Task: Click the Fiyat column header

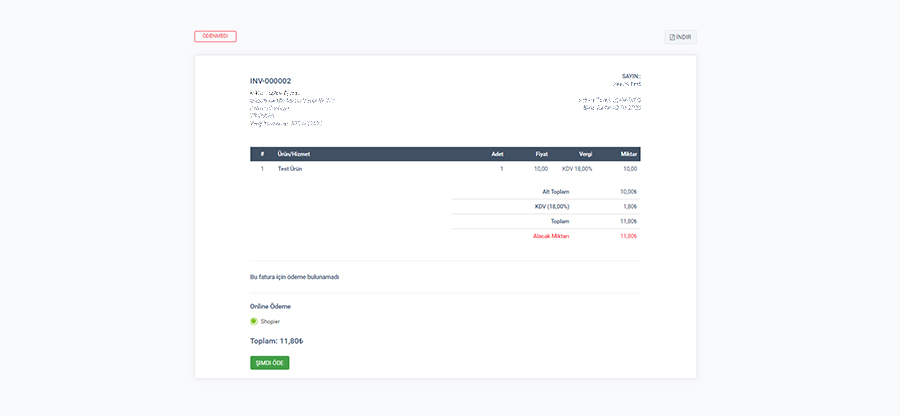Action: (542, 154)
